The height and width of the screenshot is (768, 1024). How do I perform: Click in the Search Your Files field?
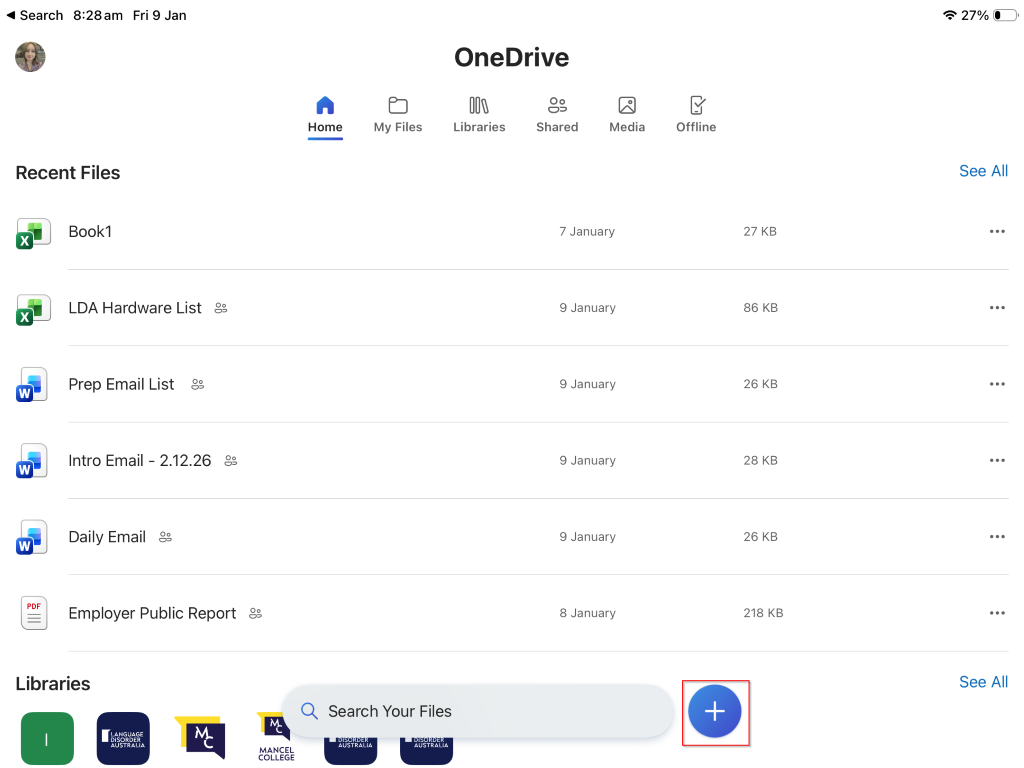tap(478, 711)
